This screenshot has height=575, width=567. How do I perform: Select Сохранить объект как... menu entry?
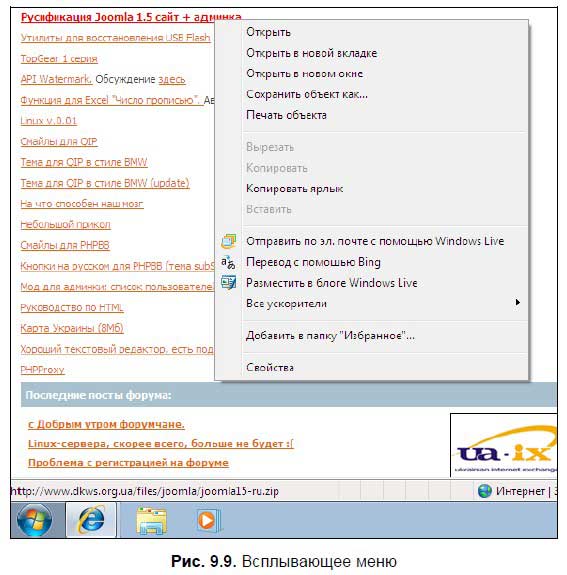pyautogui.click(x=307, y=95)
